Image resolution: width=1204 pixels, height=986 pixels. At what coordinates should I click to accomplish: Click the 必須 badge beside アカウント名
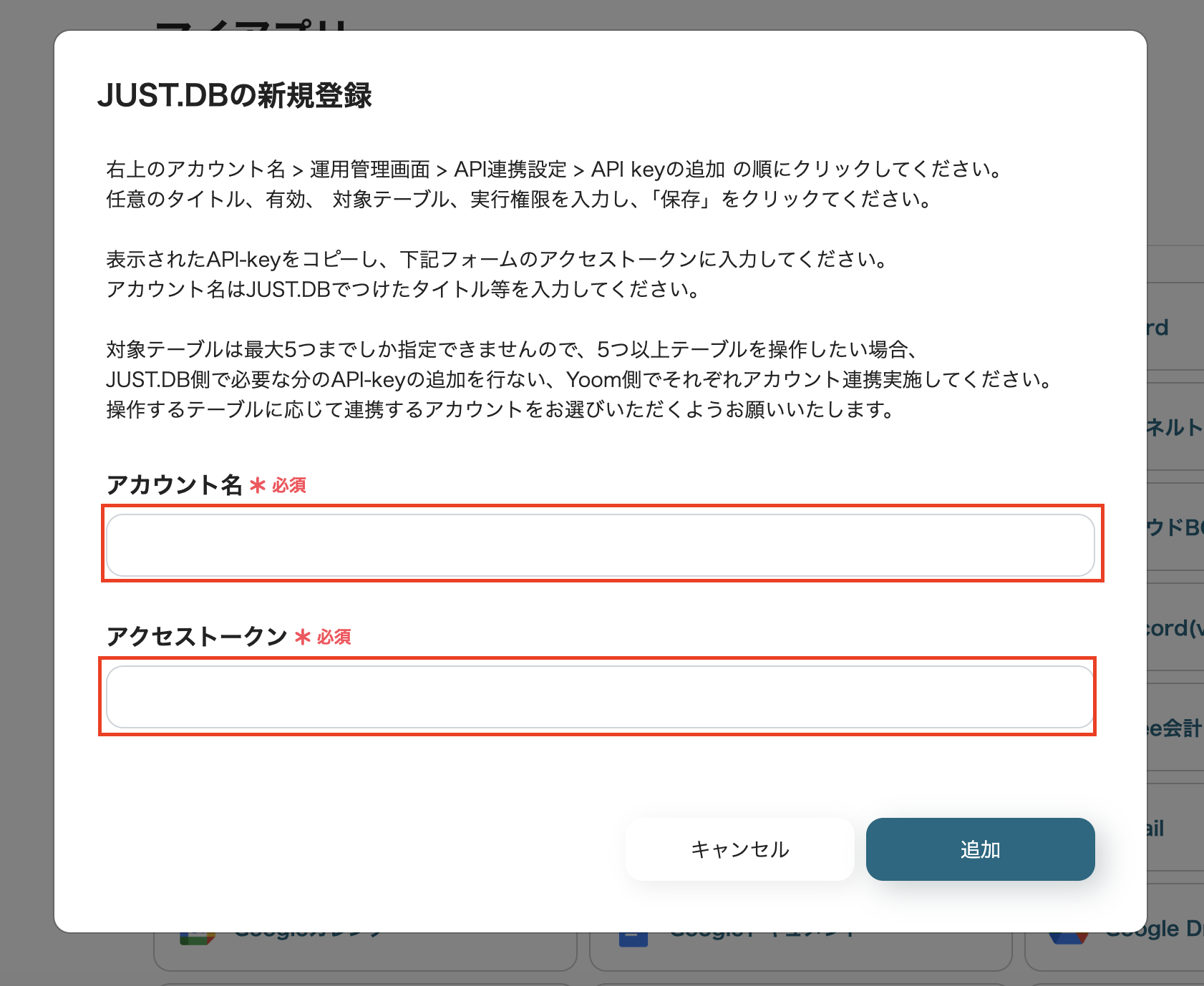(290, 485)
